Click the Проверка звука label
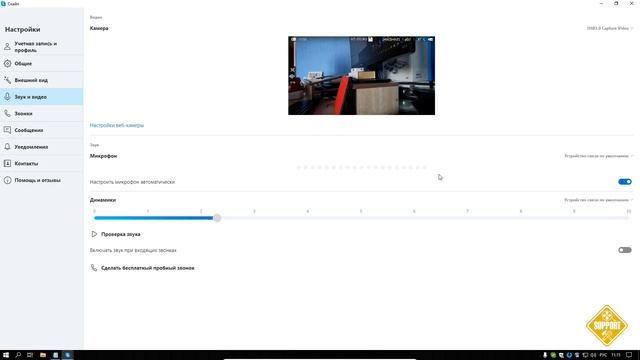This screenshot has height=360, width=640. click(x=121, y=234)
